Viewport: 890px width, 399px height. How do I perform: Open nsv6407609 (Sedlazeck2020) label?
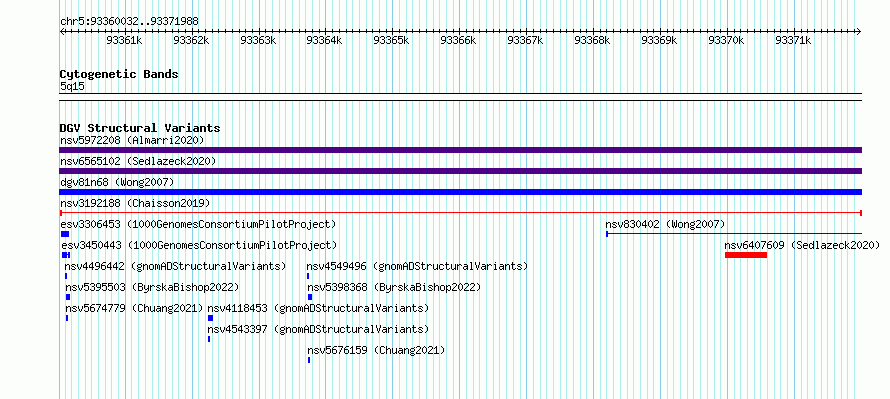pyautogui.click(x=802, y=245)
